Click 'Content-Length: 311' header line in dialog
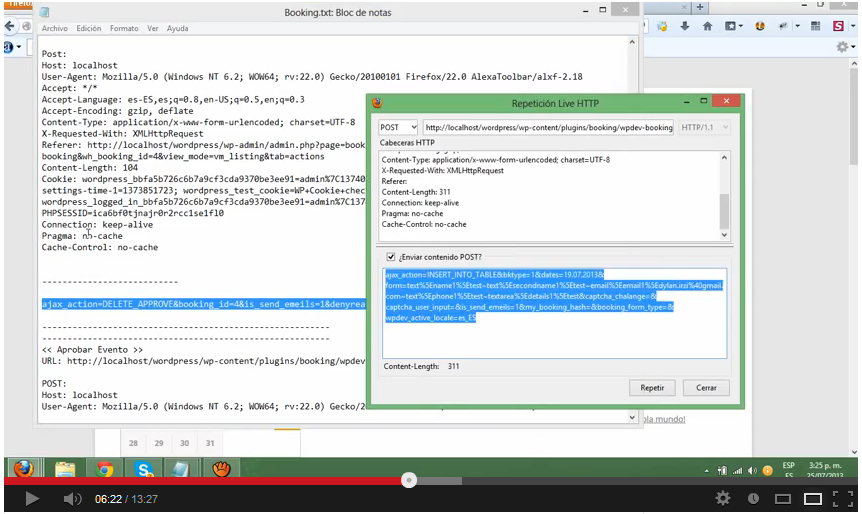 pos(416,192)
